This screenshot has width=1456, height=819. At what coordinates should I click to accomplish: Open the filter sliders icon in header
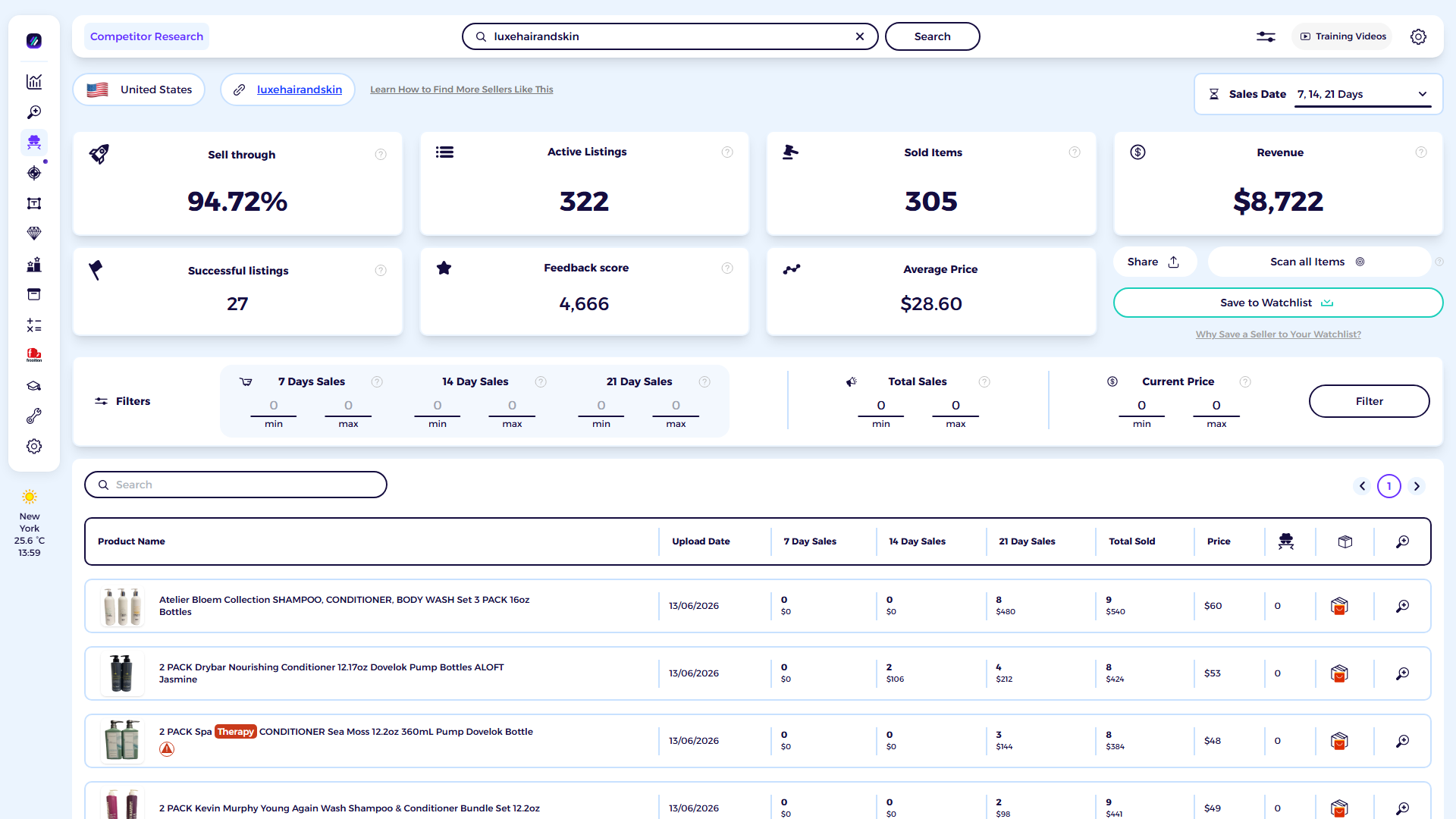pos(1266,36)
